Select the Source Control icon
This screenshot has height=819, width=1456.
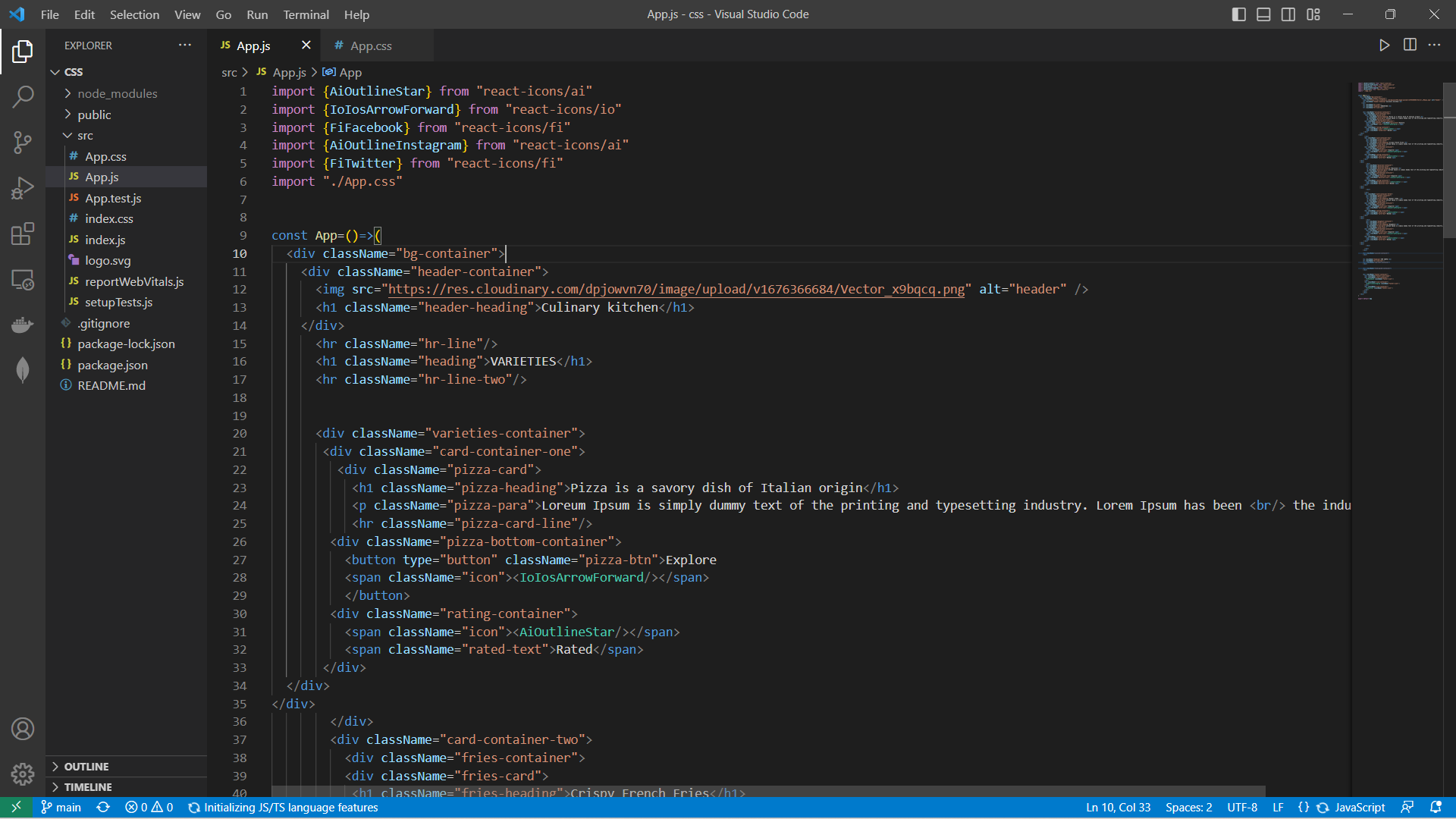23,143
